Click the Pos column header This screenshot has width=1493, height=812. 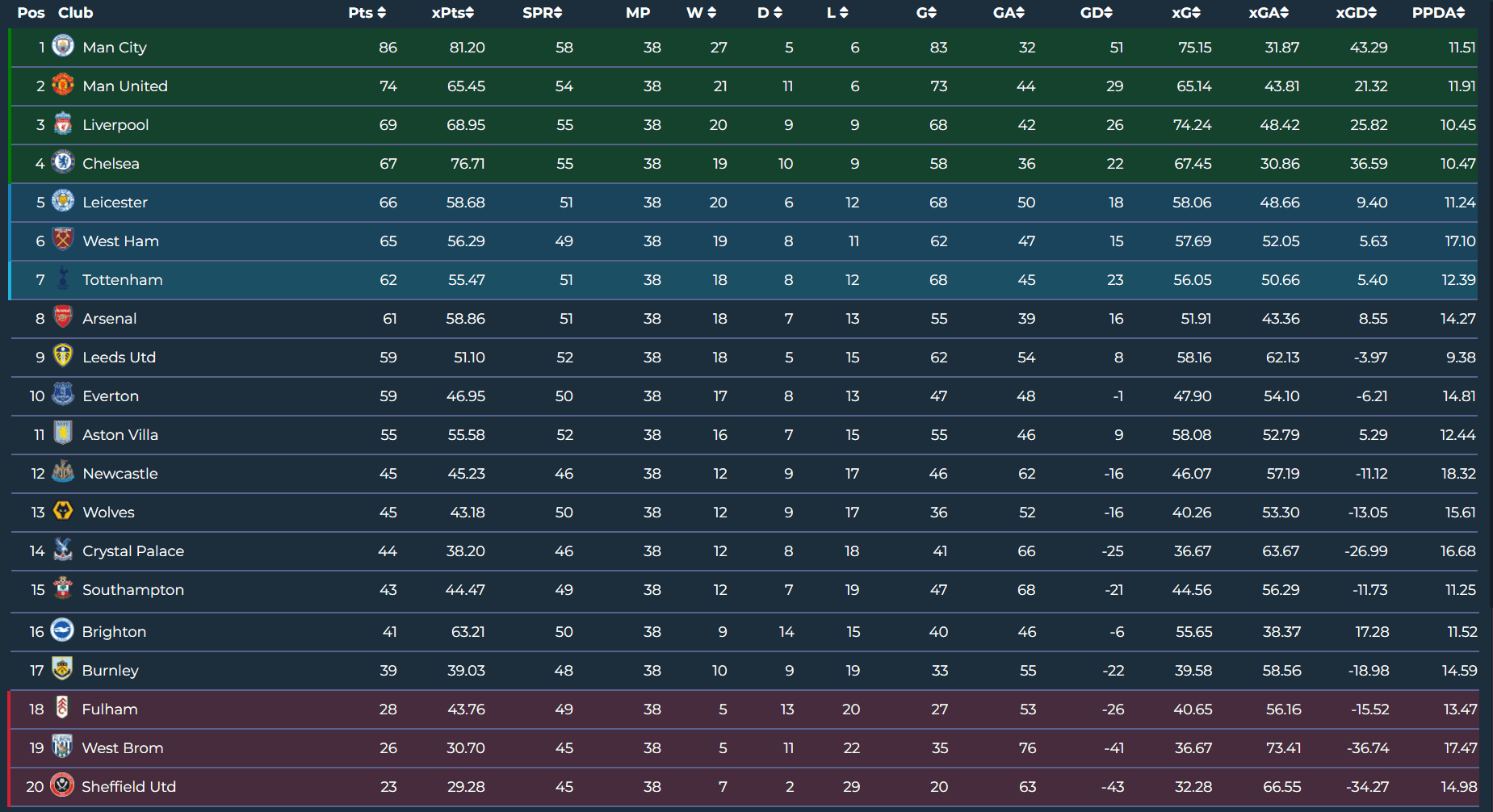pos(31,13)
